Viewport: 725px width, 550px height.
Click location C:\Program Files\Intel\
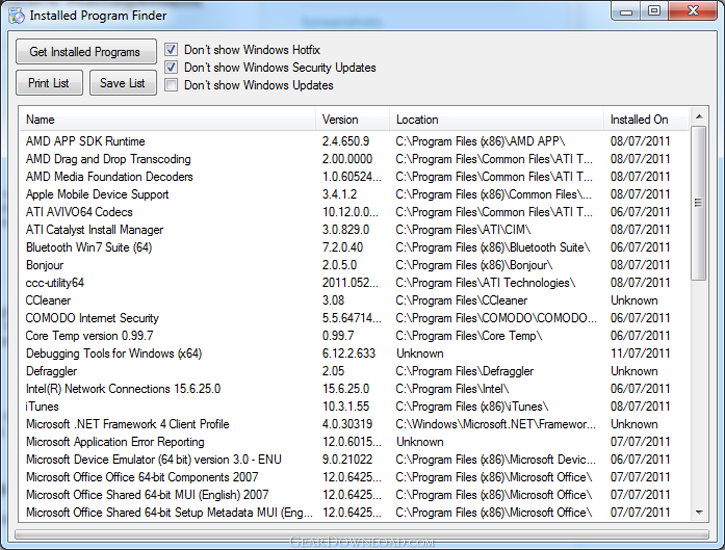point(452,389)
